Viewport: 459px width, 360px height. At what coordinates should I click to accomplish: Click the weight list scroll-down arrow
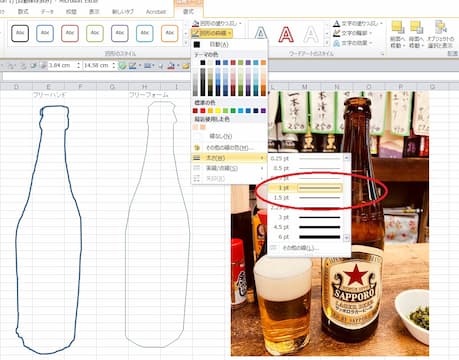click(x=347, y=238)
